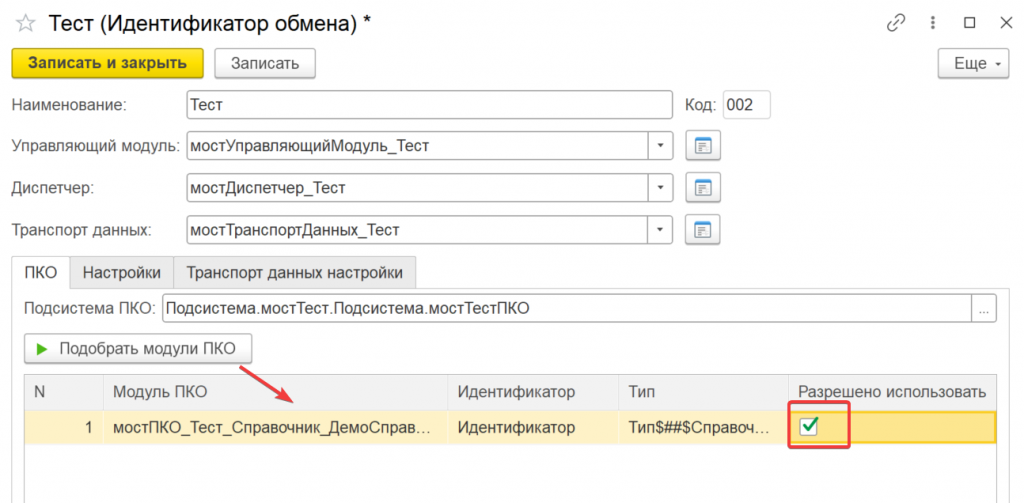Click ellipsis button for Подсистема ПКО
Screen dimensions: 1024x503
[985, 309]
